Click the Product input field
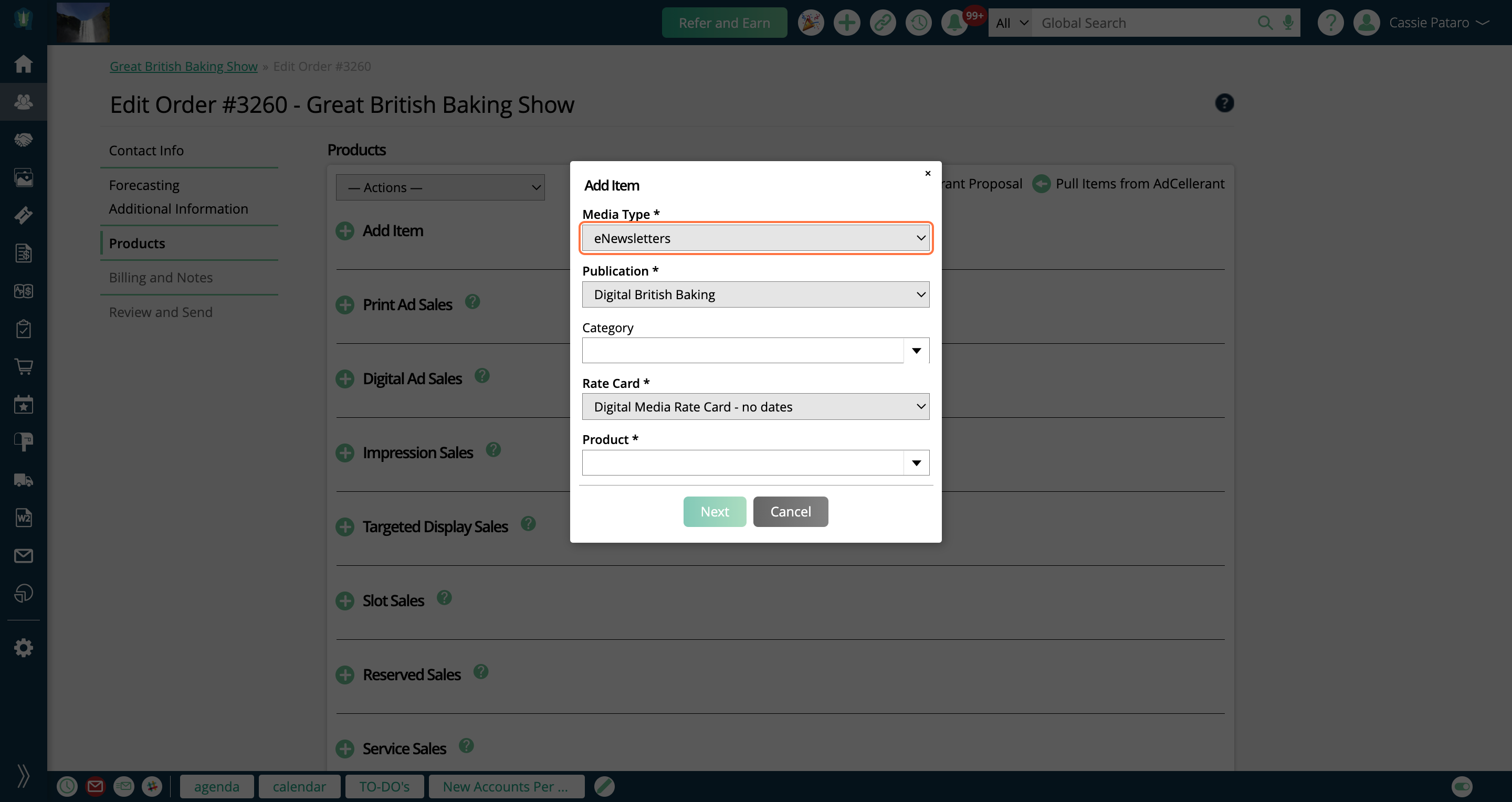 pos(742,463)
